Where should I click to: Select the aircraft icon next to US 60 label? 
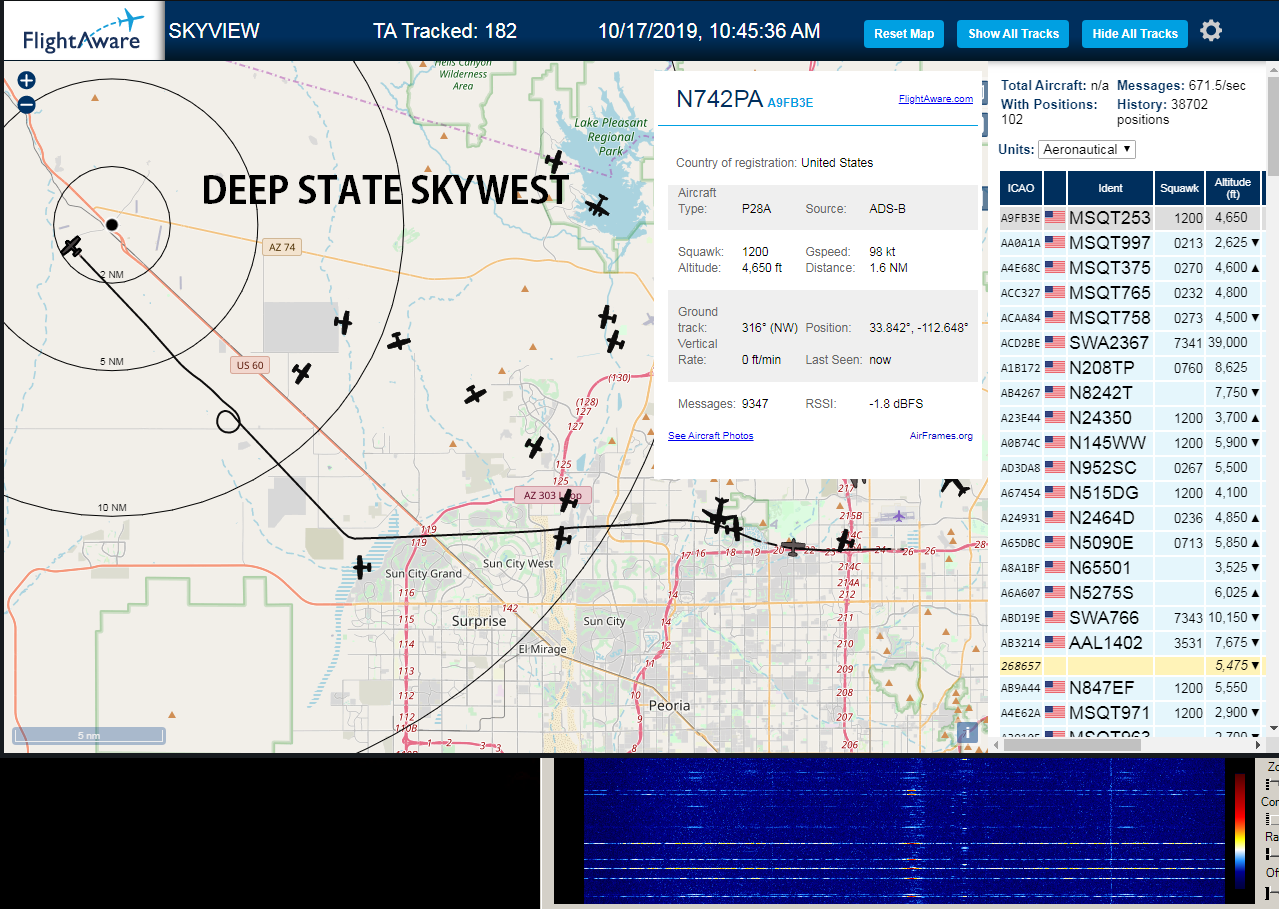tap(301, 373)
